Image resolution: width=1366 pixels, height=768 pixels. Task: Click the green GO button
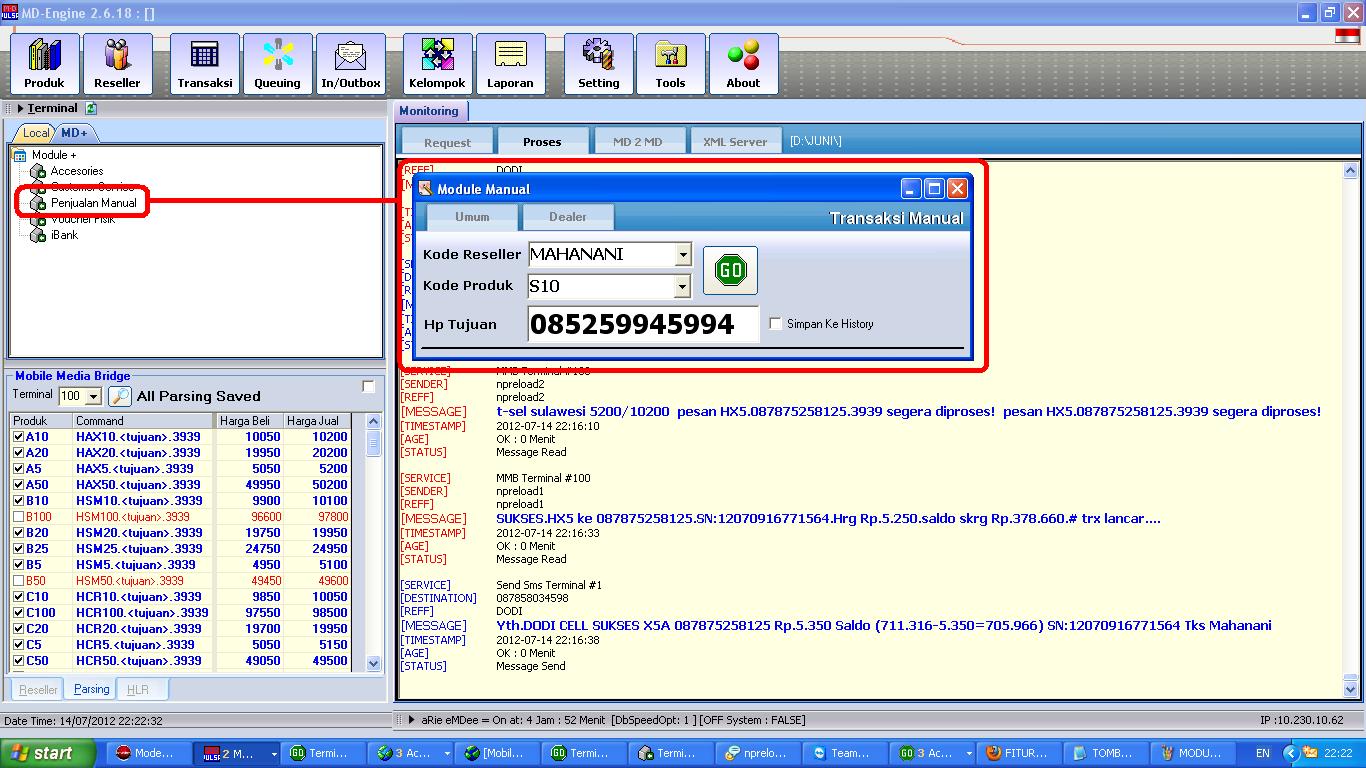click(x=730, y=269)
